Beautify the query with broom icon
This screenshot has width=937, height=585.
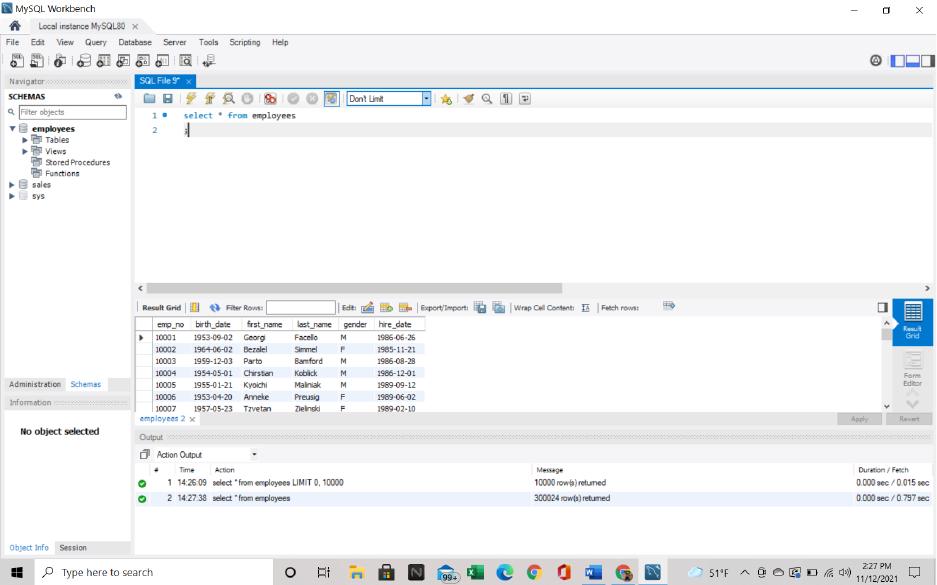(x=469, y=99)
